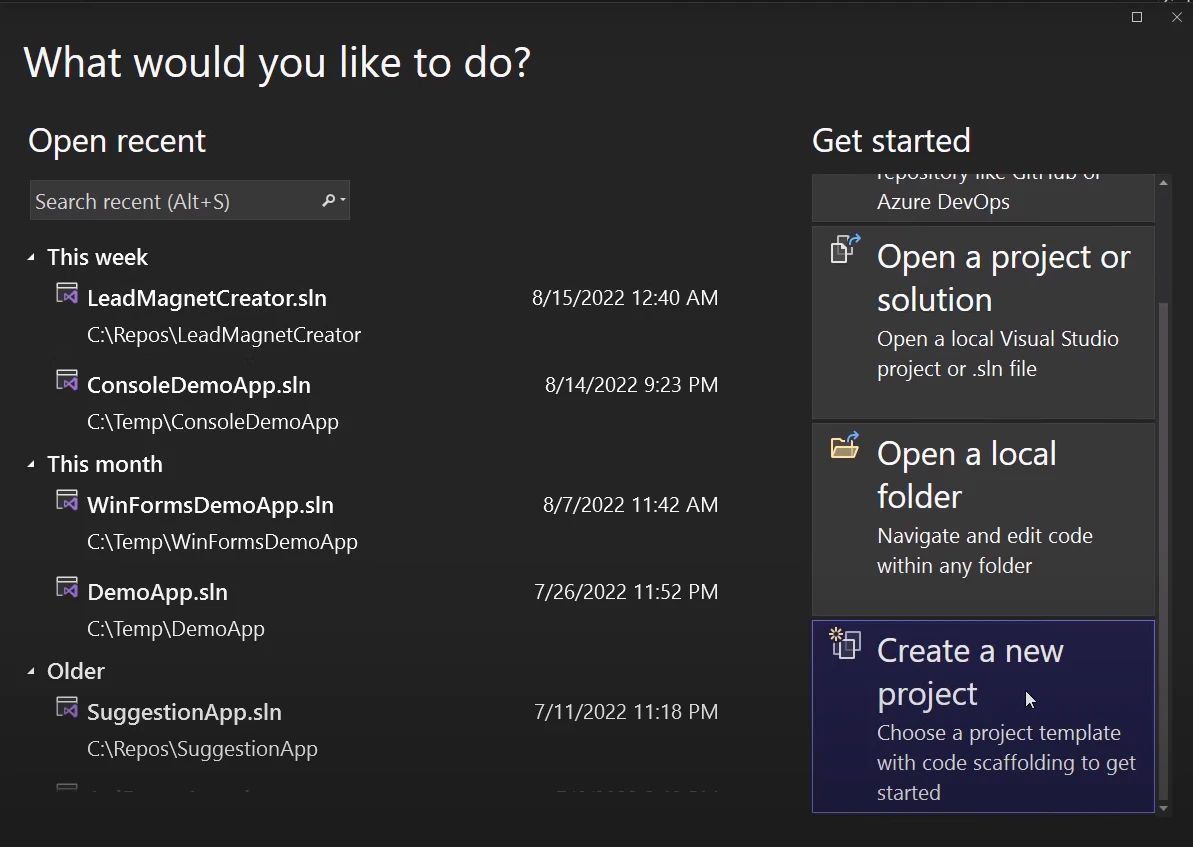Open LeadMagnetCreator.sln from recents
1193x847 pixels.
tap(207, 298)
